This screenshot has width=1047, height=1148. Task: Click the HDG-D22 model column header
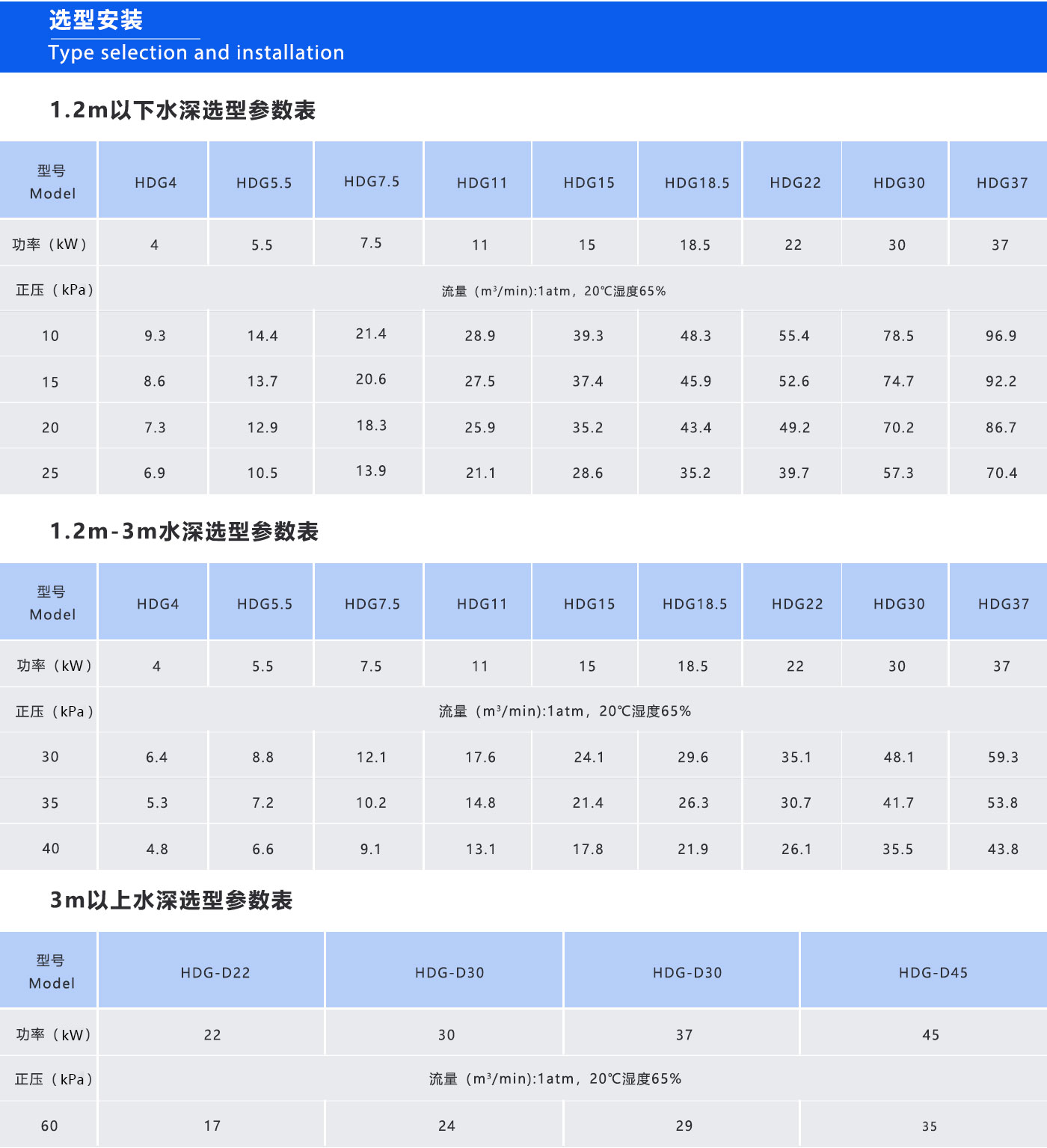coord(215,973)
